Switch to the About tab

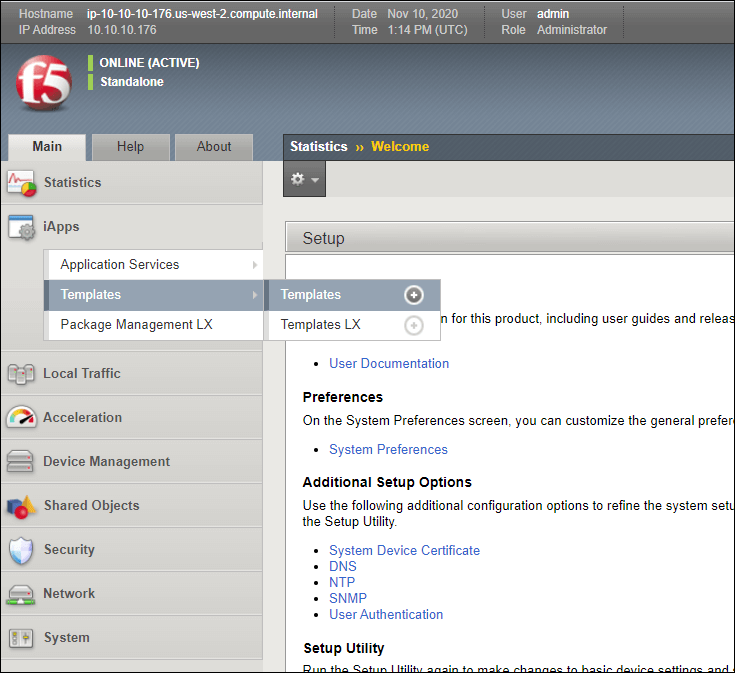(213, 147)
